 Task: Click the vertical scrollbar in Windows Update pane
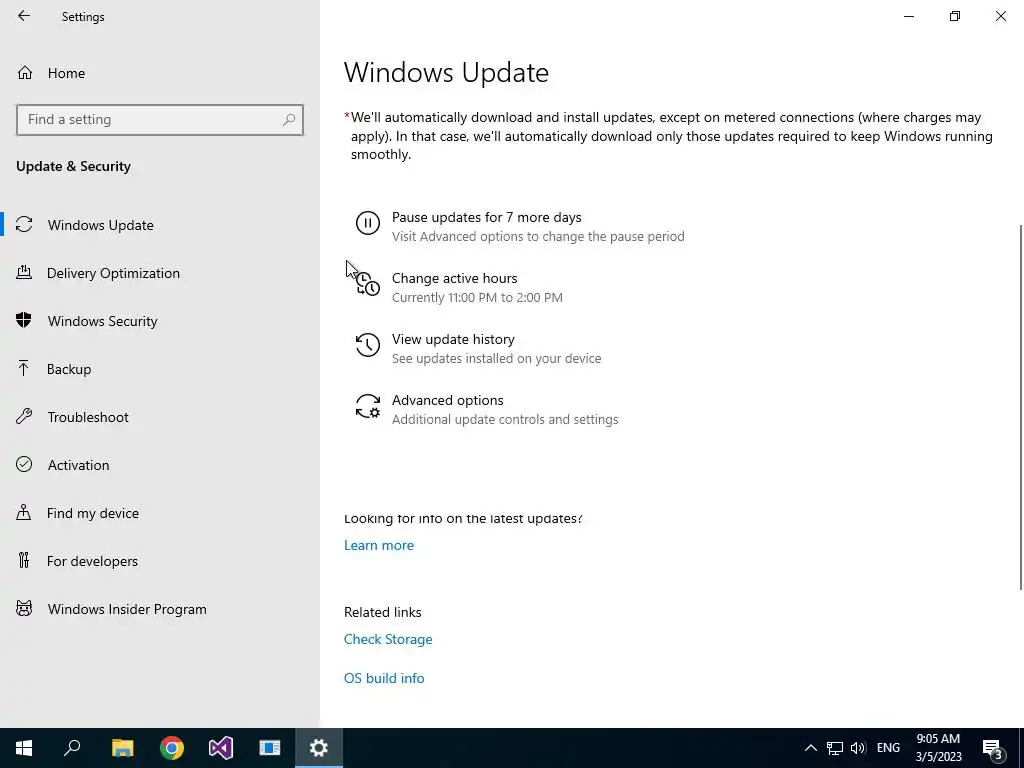pos(1020,406)
